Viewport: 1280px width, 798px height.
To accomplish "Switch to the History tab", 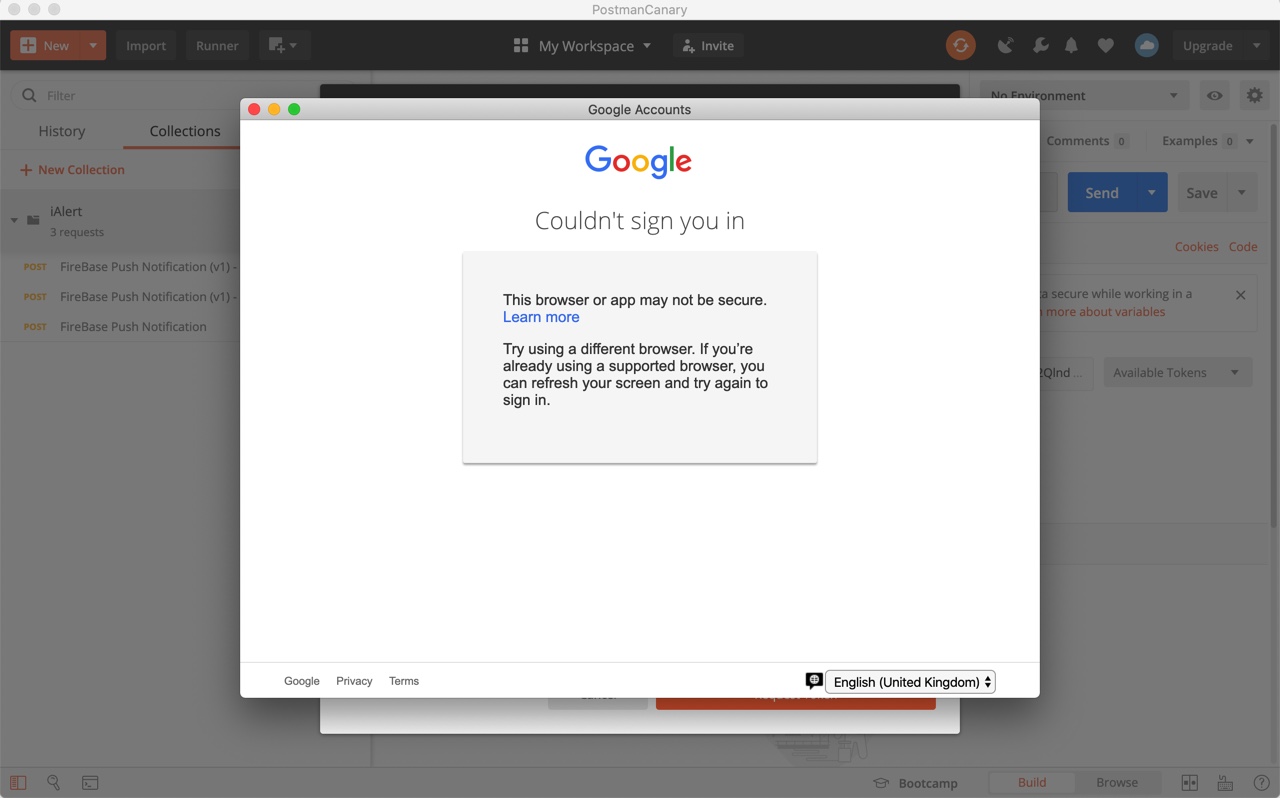I will tap(62, 131).
